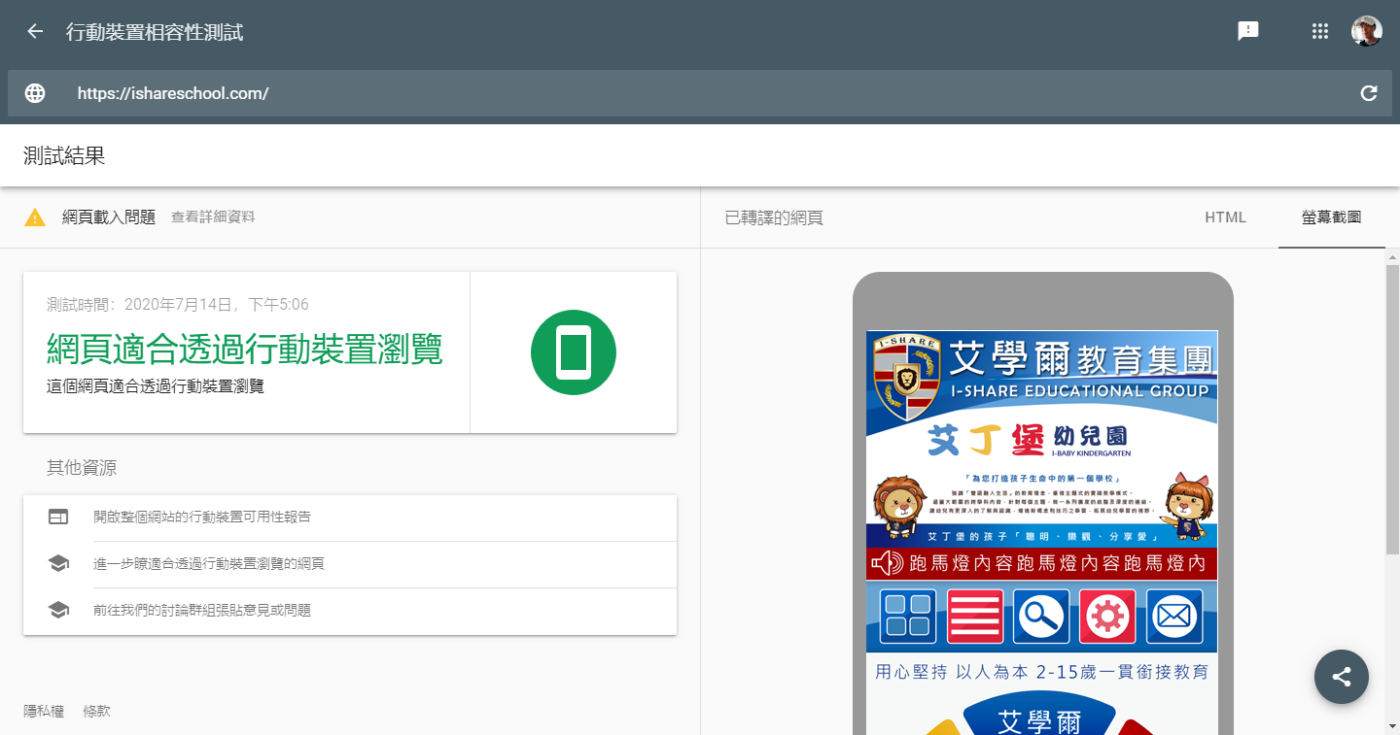The width and height of the screenshot is (1400, 735).
Task: Open 查看詳細資料 link
Action: click(x=213, y=217)
